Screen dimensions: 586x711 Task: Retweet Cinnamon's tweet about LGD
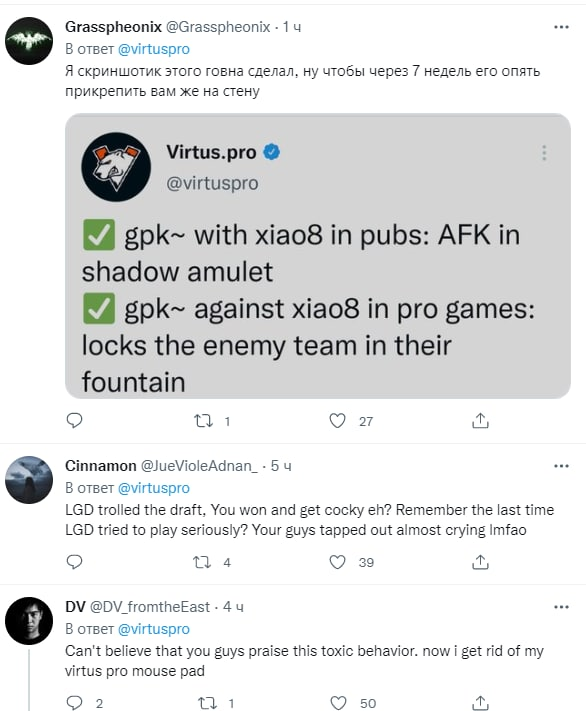(202, 562)
